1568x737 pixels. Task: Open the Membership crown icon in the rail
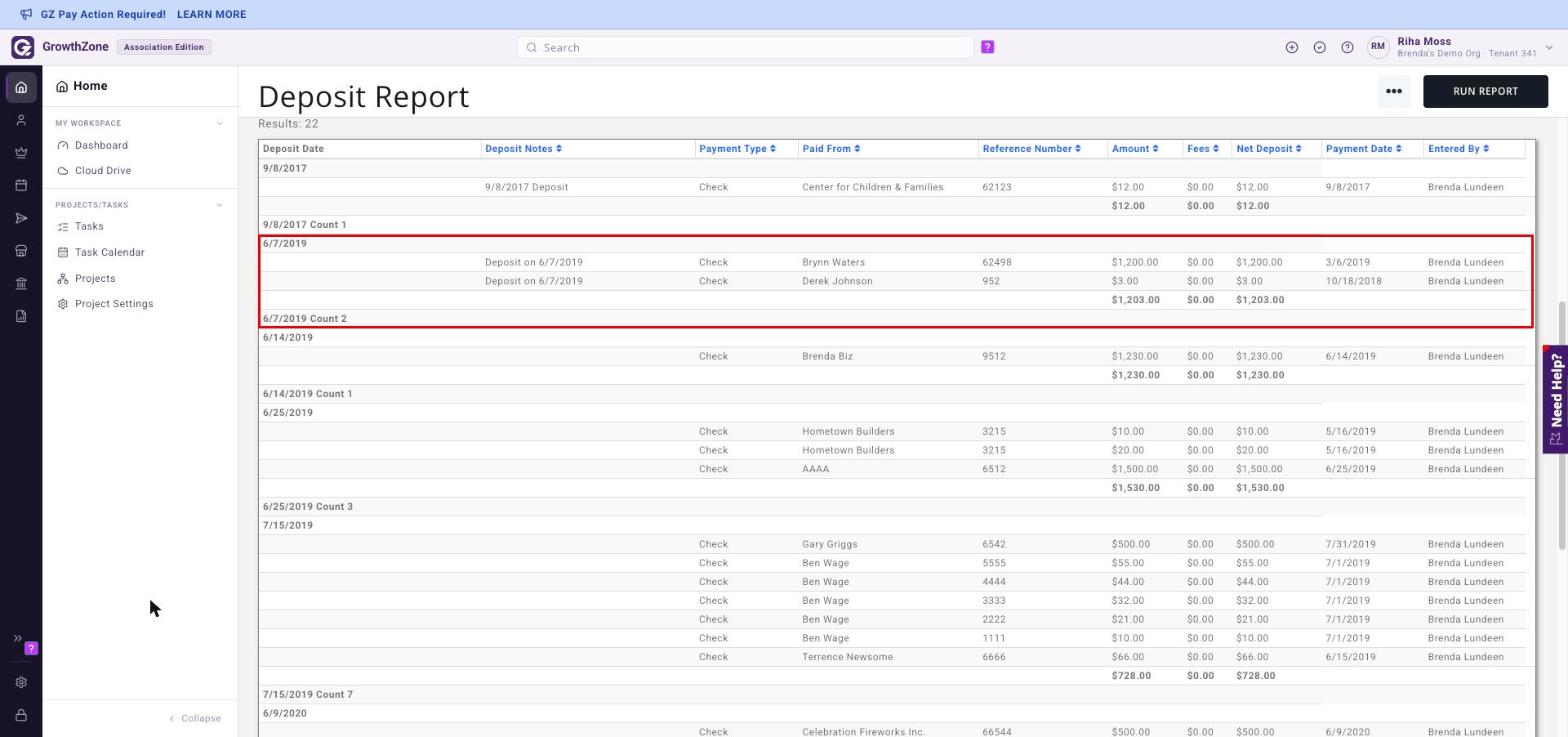(x=21, y=153)
